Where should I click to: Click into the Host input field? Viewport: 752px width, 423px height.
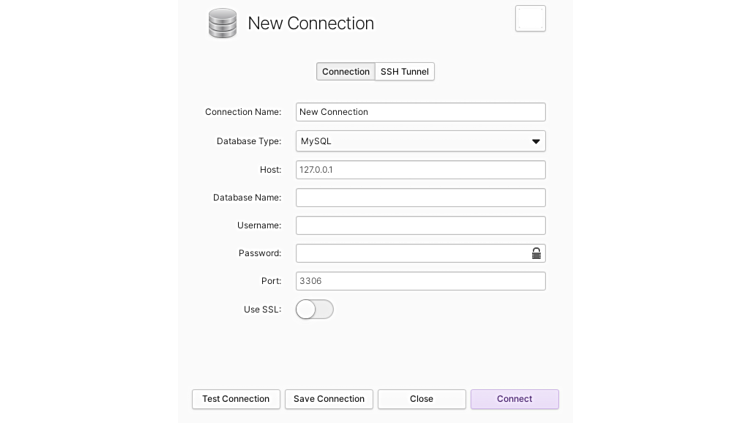pyautogui.click(x=420, y=170)
